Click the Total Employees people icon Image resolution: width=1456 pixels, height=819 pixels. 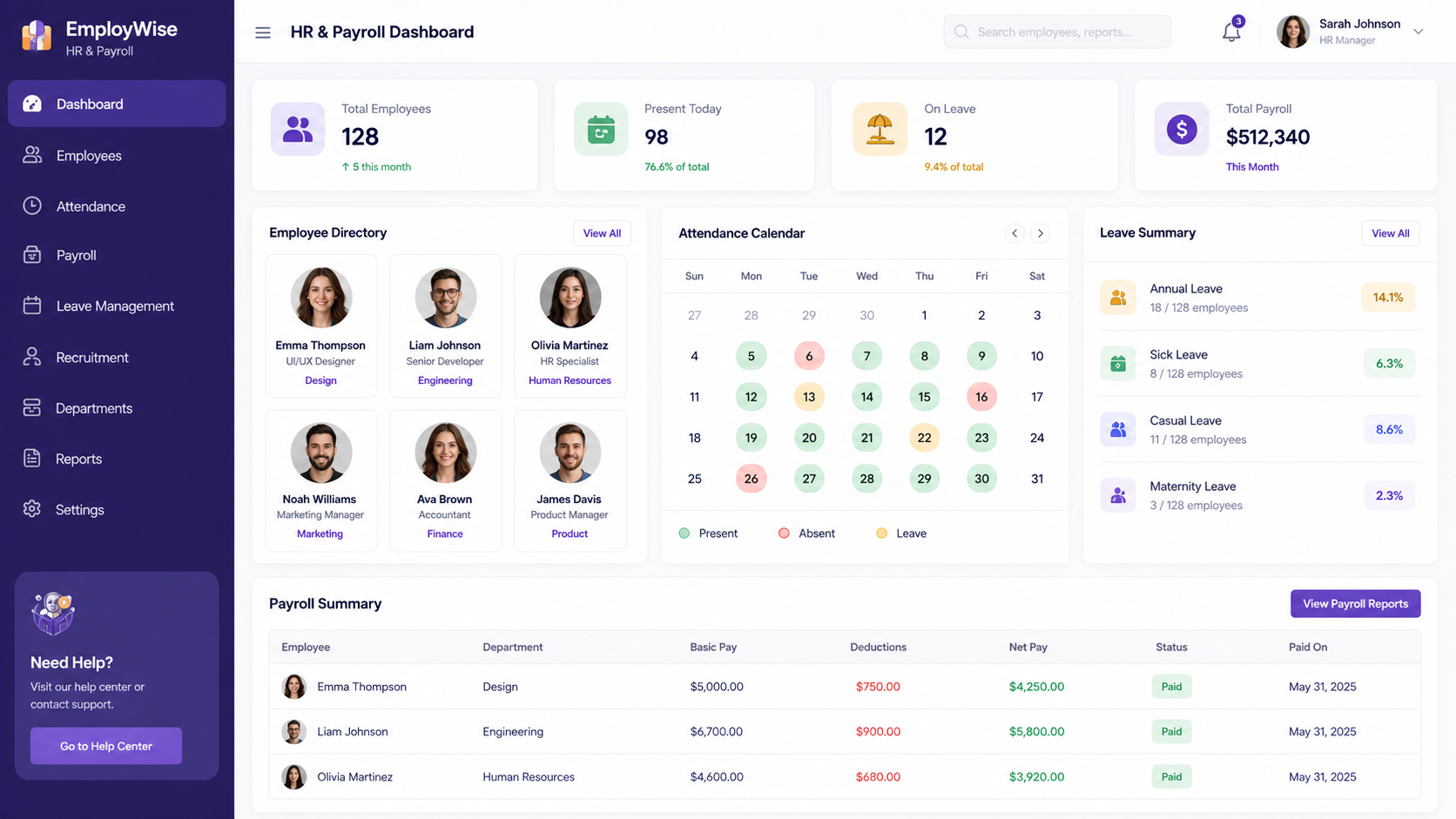(x=298, y=129)
